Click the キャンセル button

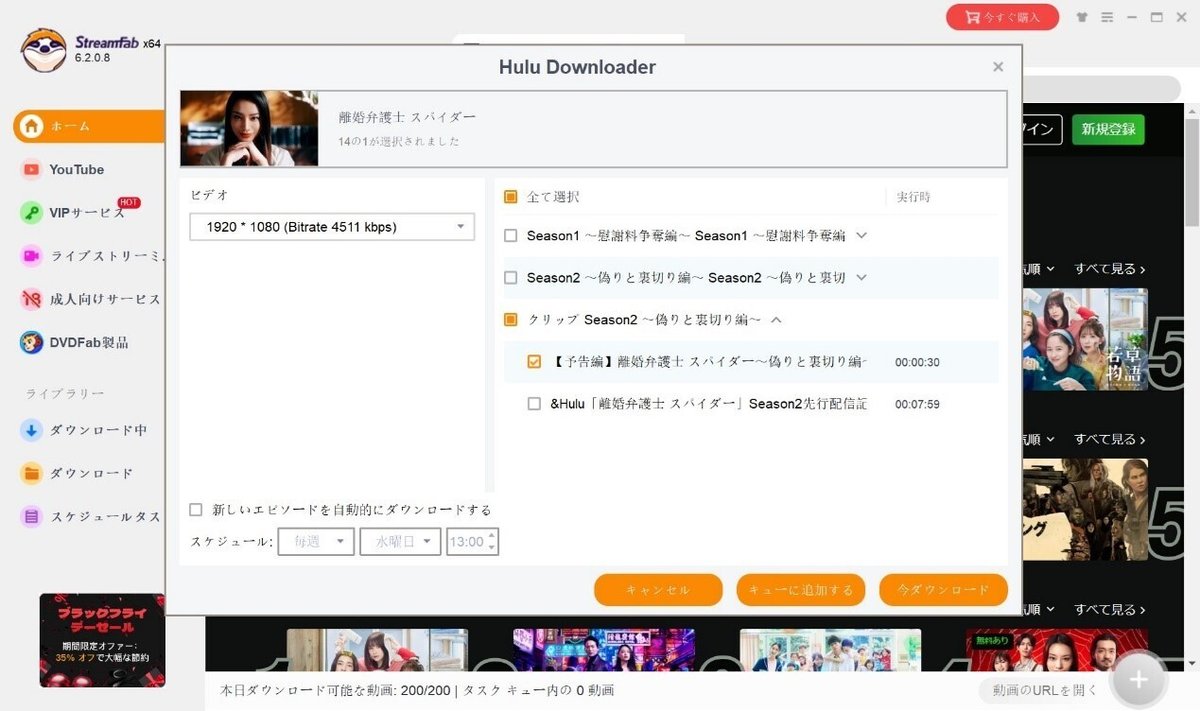(658, 590)
